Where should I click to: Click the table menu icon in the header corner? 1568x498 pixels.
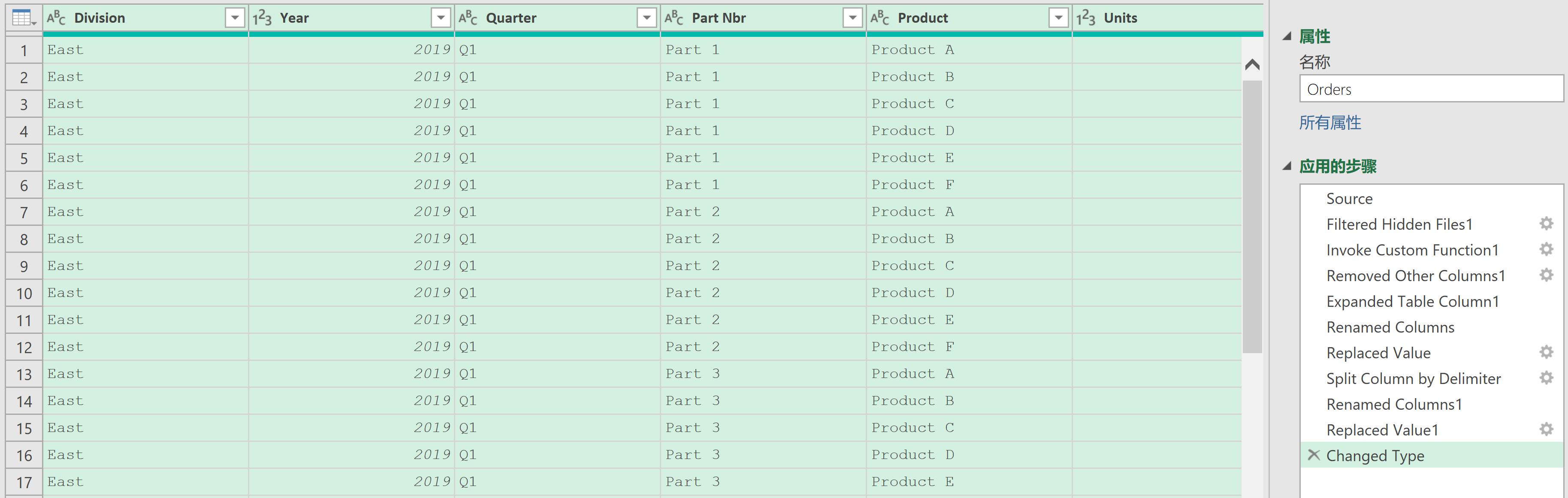click(23, 18)
